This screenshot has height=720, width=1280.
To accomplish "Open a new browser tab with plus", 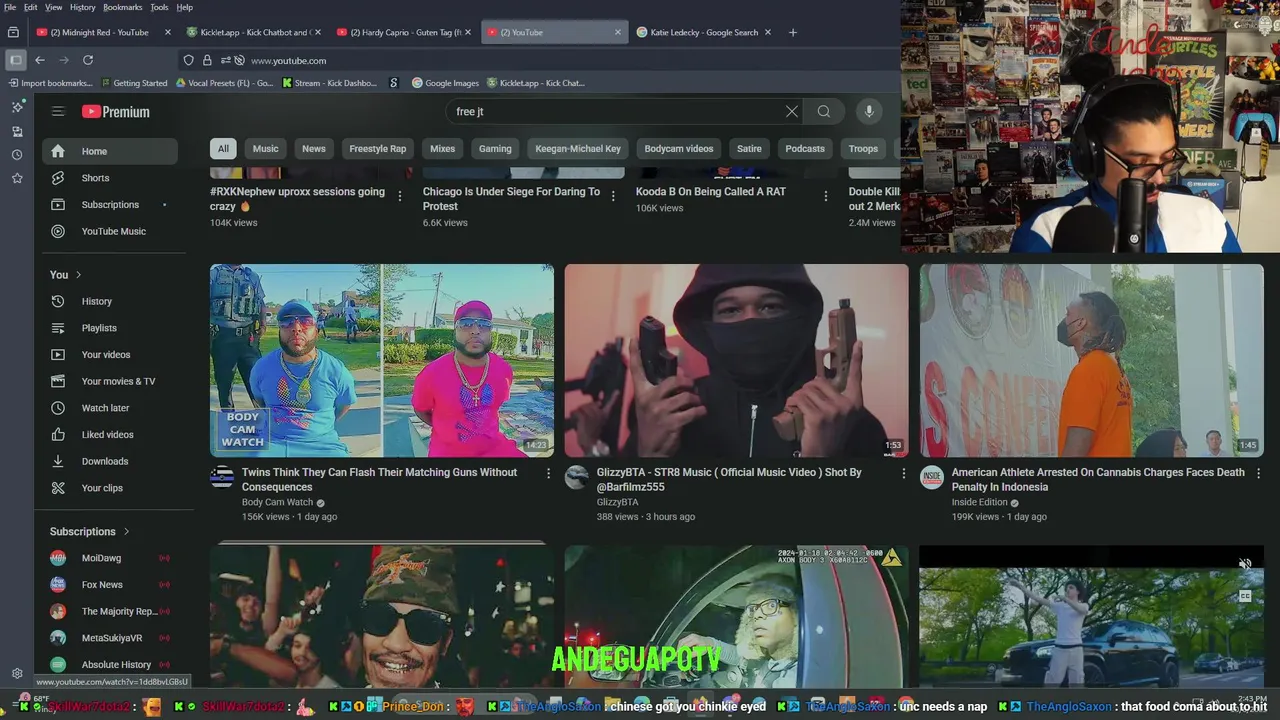I will tap(793, 32).
